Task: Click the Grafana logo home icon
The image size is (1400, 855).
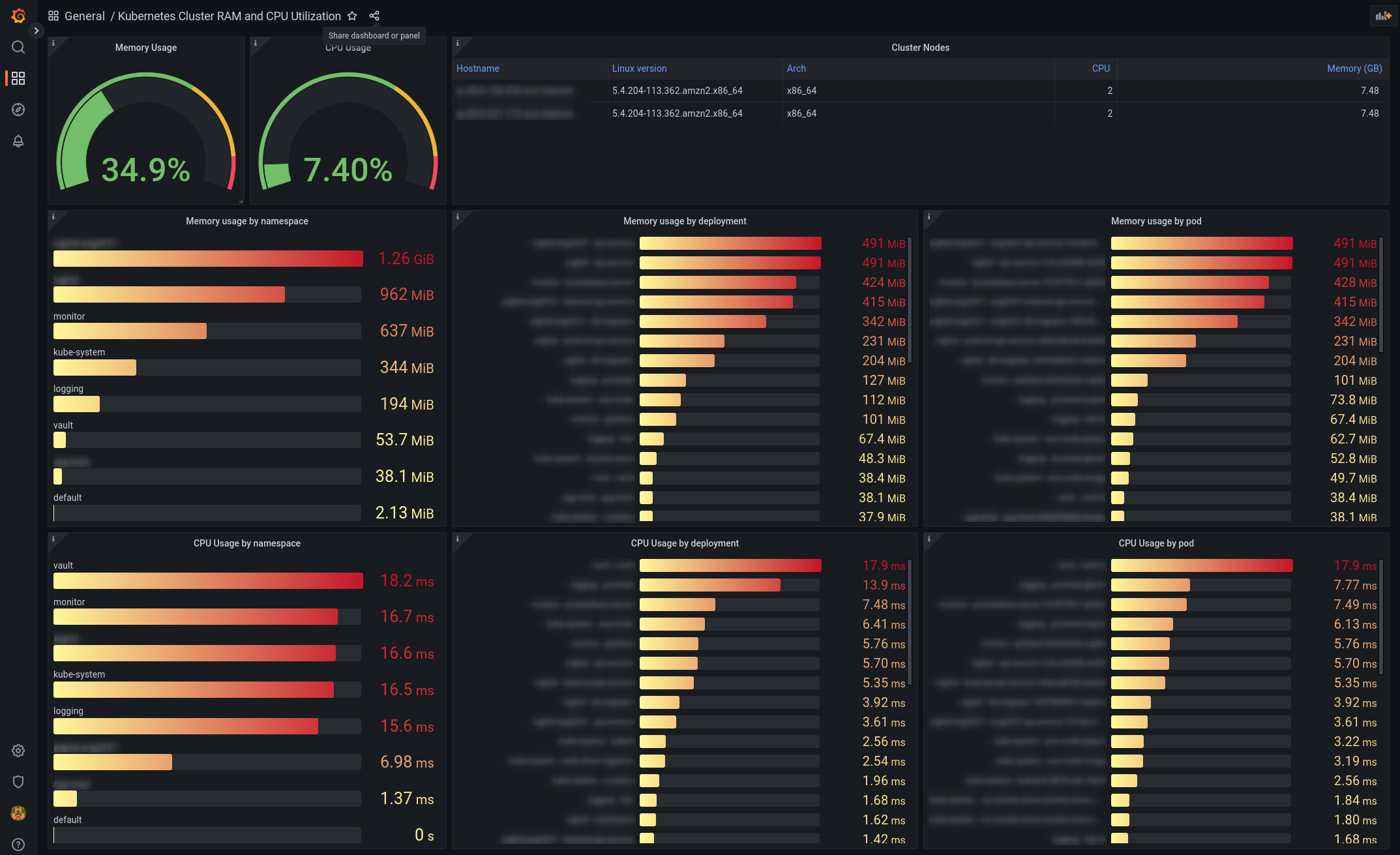Action: pyautogui.click(x=18, y=16)
